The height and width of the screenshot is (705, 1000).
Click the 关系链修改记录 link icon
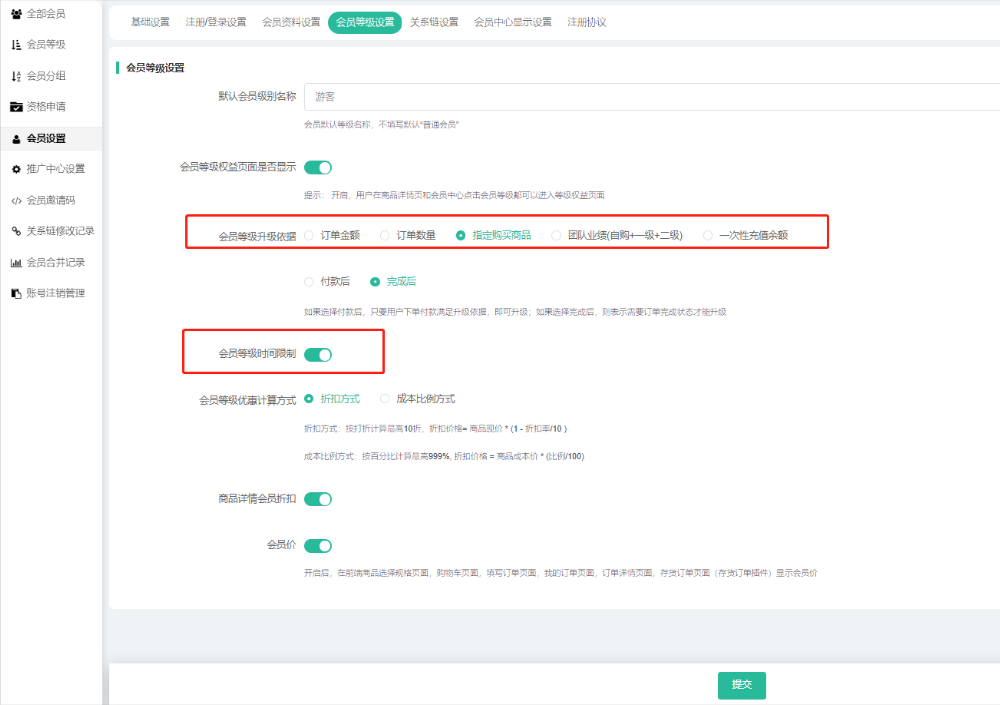[16, 231]
